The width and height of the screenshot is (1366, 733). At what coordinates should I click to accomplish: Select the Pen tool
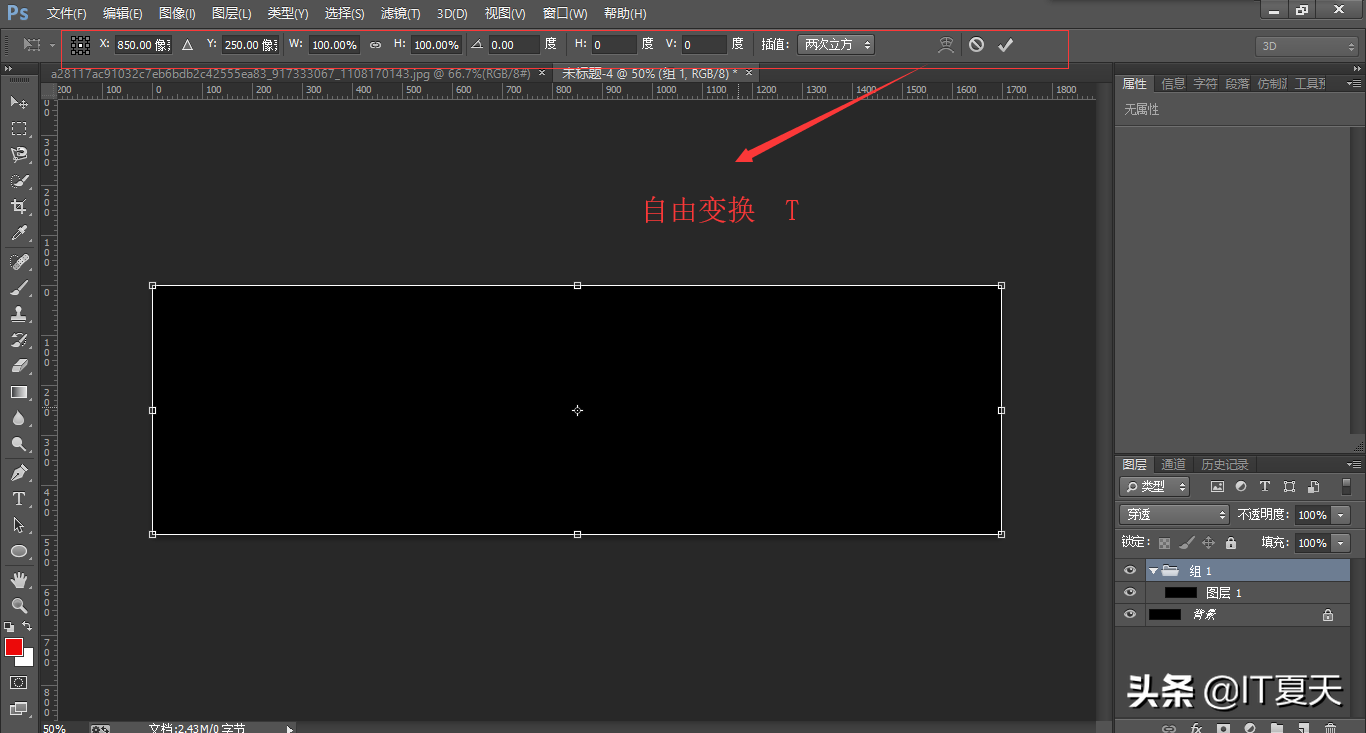click(x=18, y=472)
